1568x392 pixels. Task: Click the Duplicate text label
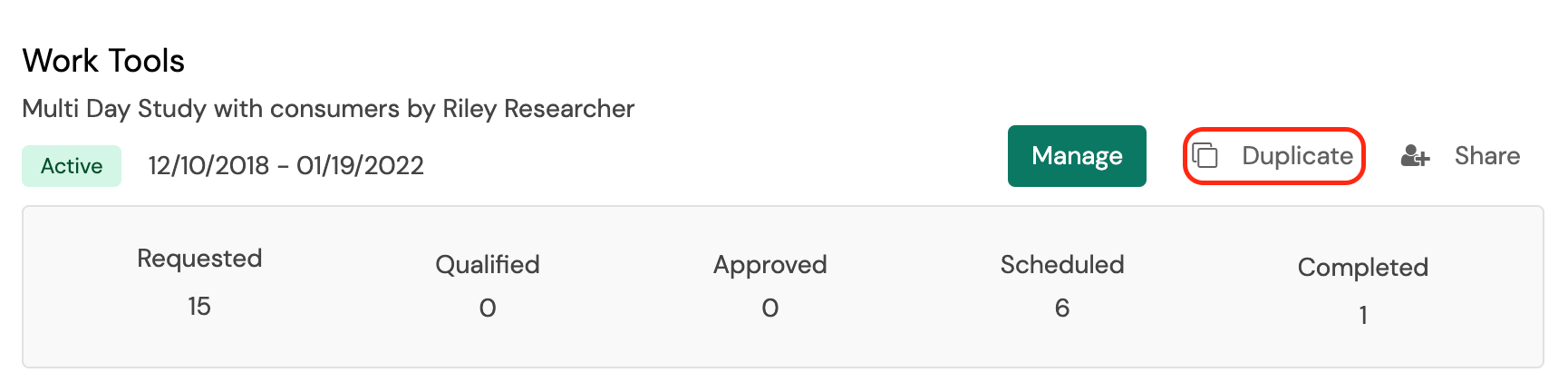click(1297, 156)
